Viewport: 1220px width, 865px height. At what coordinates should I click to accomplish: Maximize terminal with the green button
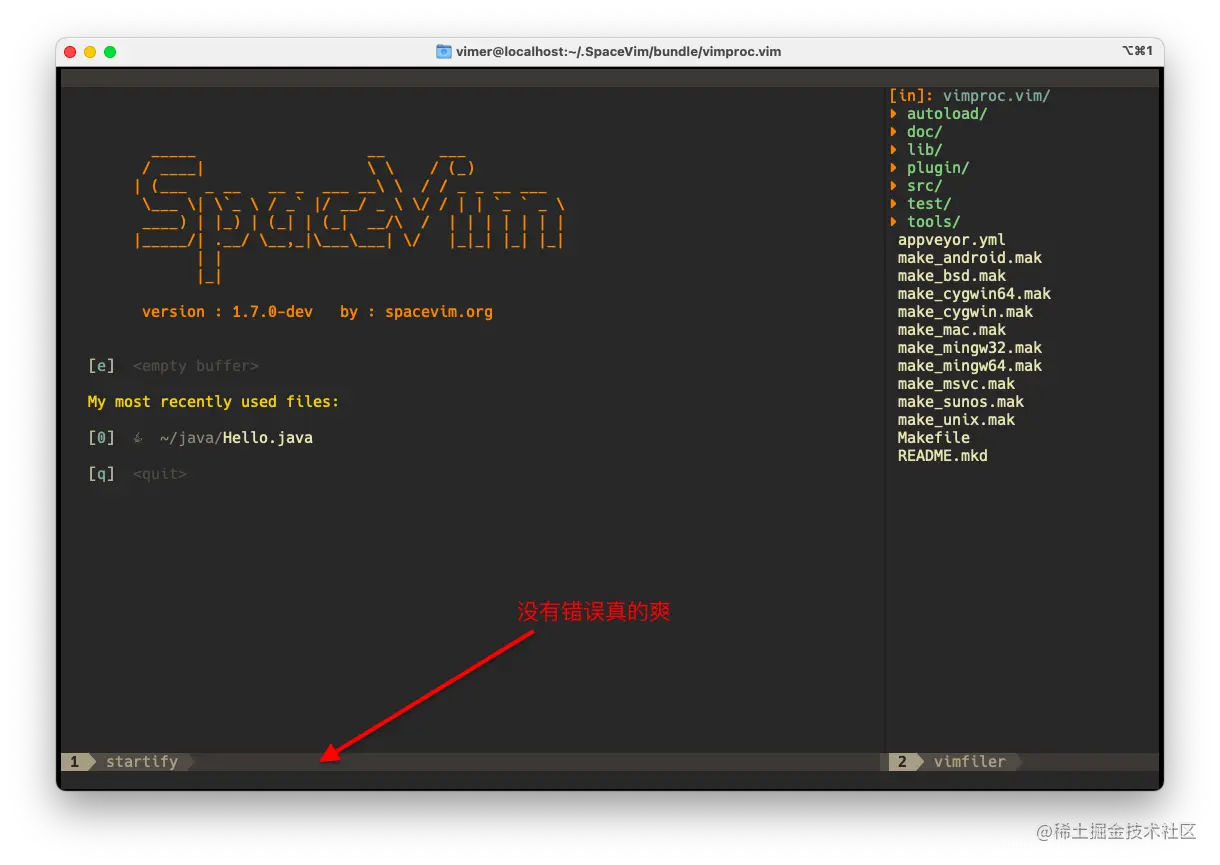[110, 51]
